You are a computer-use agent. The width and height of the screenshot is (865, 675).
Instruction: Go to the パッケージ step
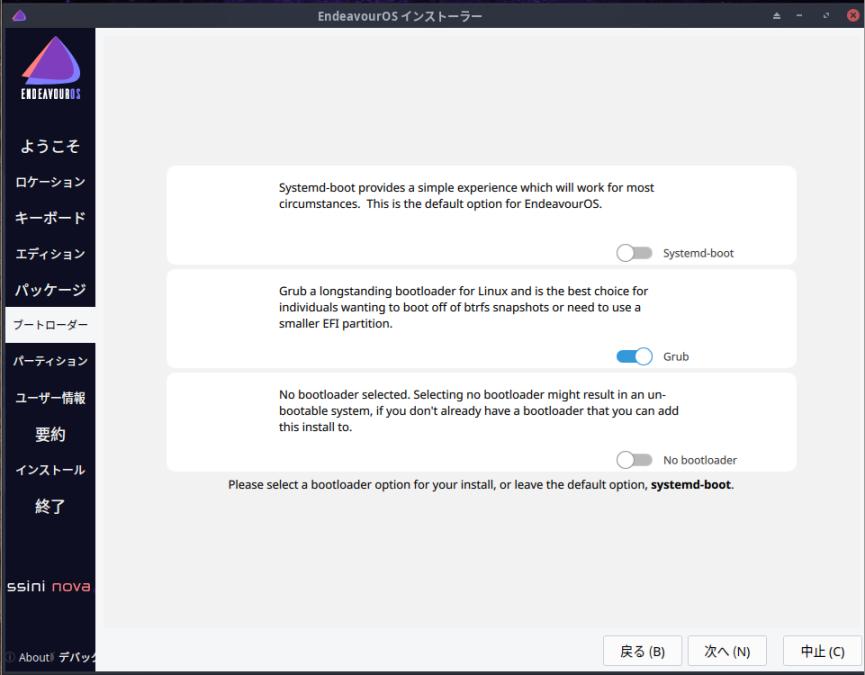(x=50, y=290)
